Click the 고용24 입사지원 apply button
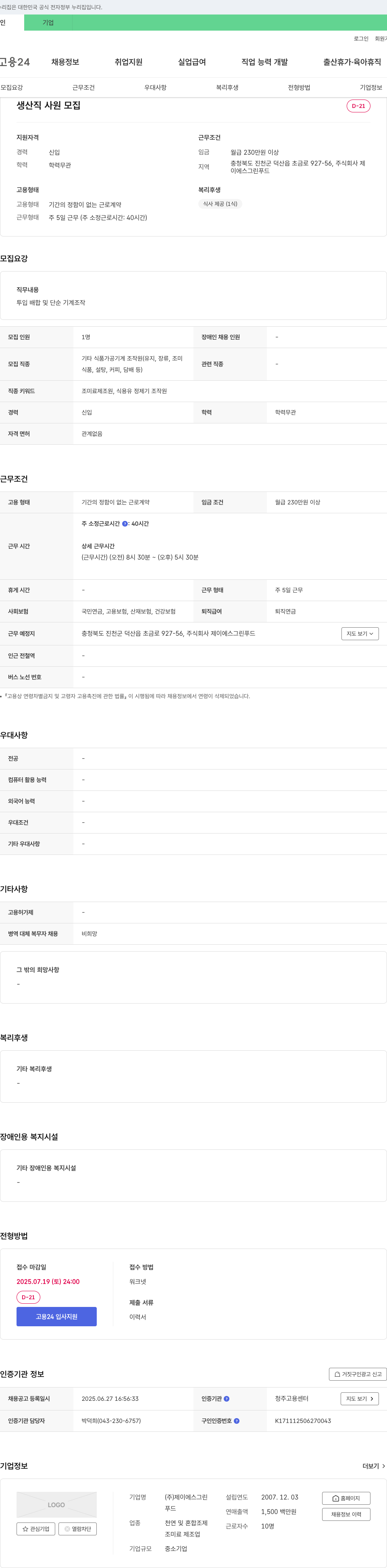Image resolution: width=387 pixels, height=1568 pixels. click(x=57, y=1317)
